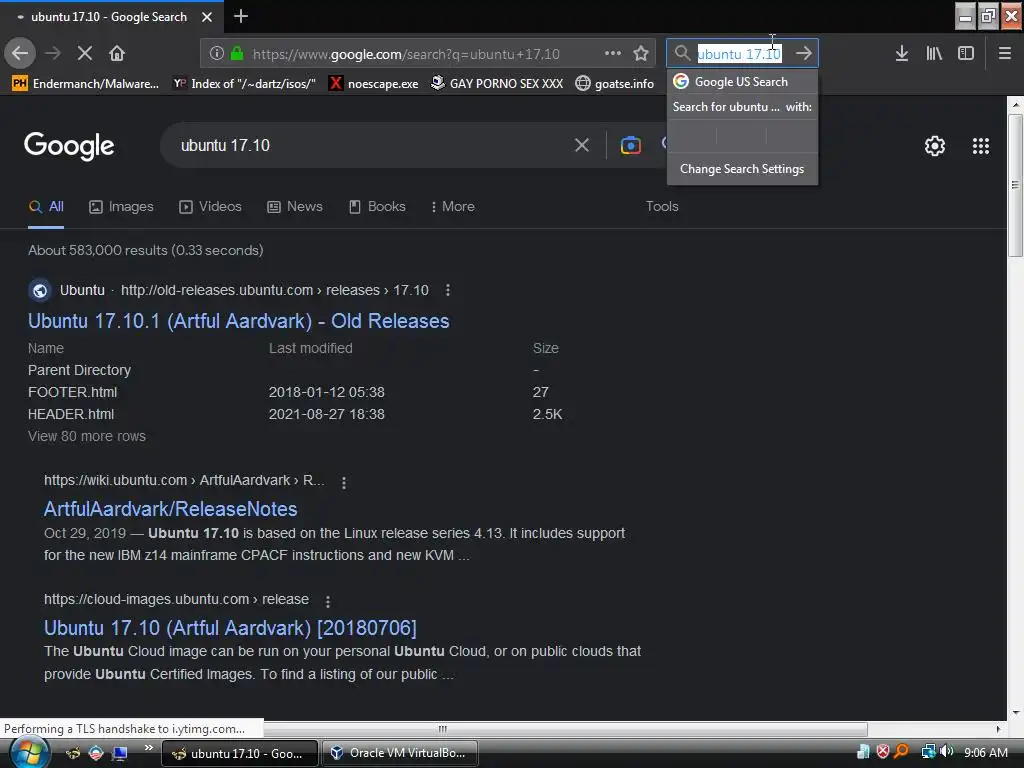Click the HEADER.html row text

[71, 414]
